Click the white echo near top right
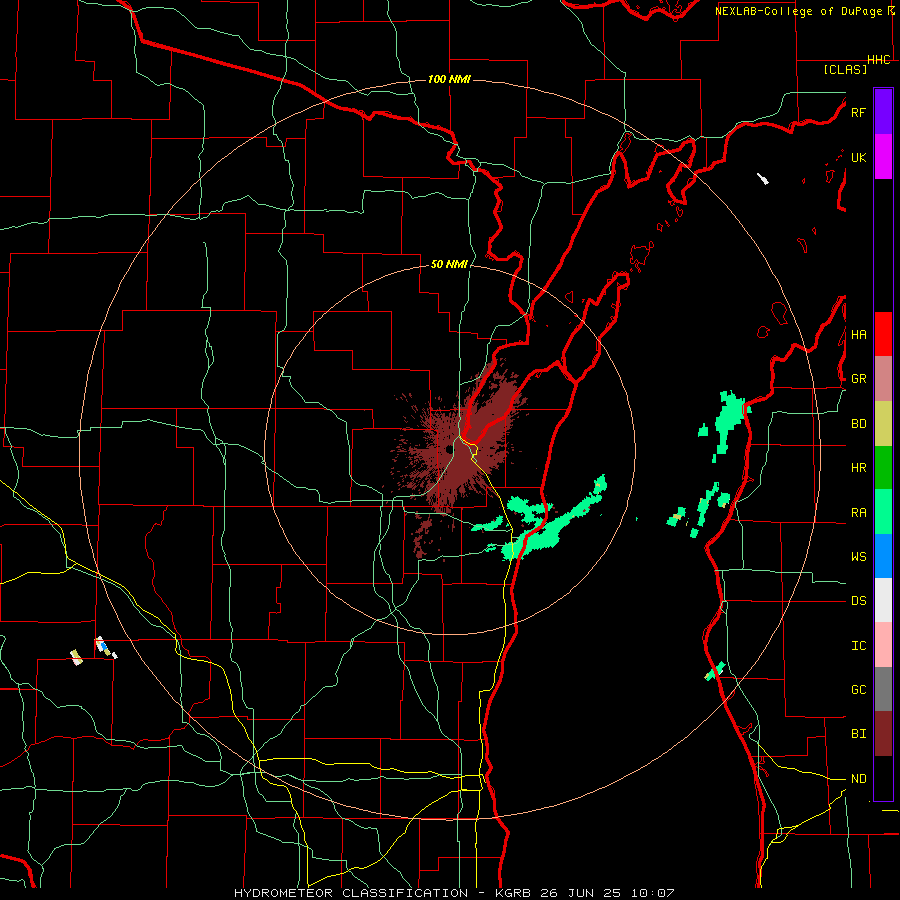Screen dimensions: 900x900 click(763, 179)
